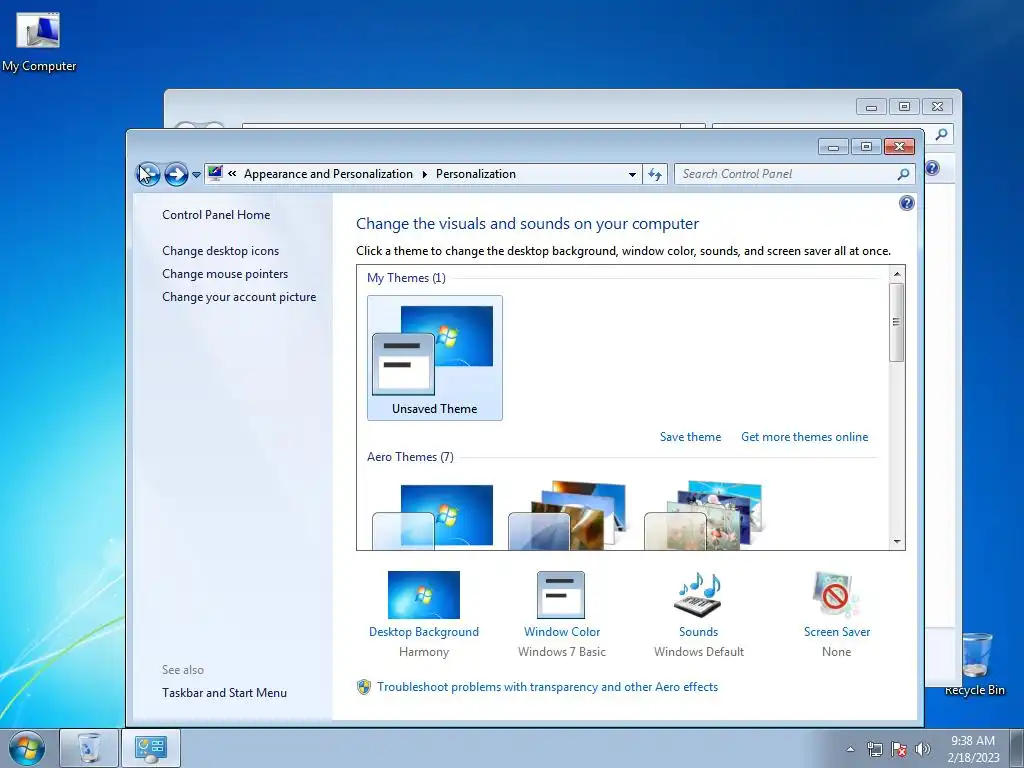
Task: Open My Computer desktop icon
Action: click(x=38, y=42)
